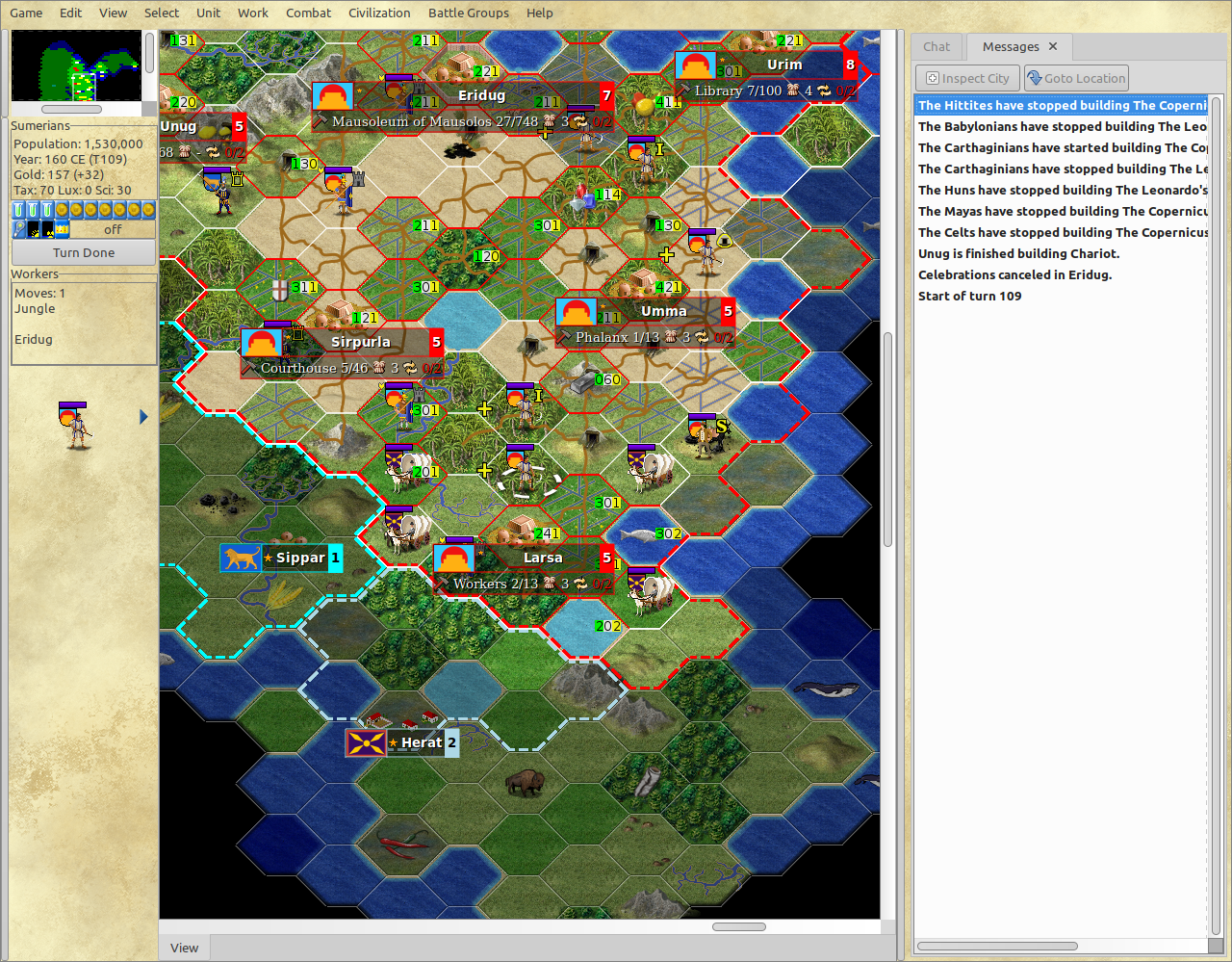Click the lion flag of Sippar

pyautogui.click(x=240, y=558)
